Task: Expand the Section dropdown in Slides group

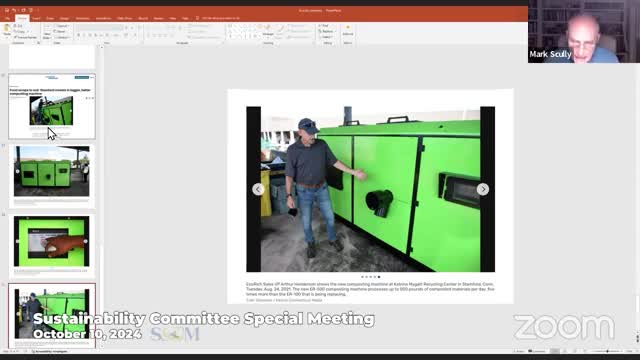Action: tap(61, 37)
